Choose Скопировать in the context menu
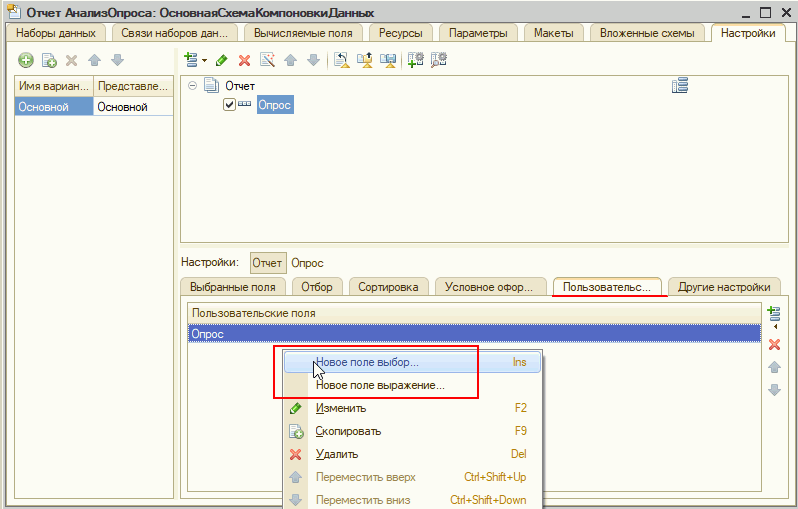 click(412, 431)
